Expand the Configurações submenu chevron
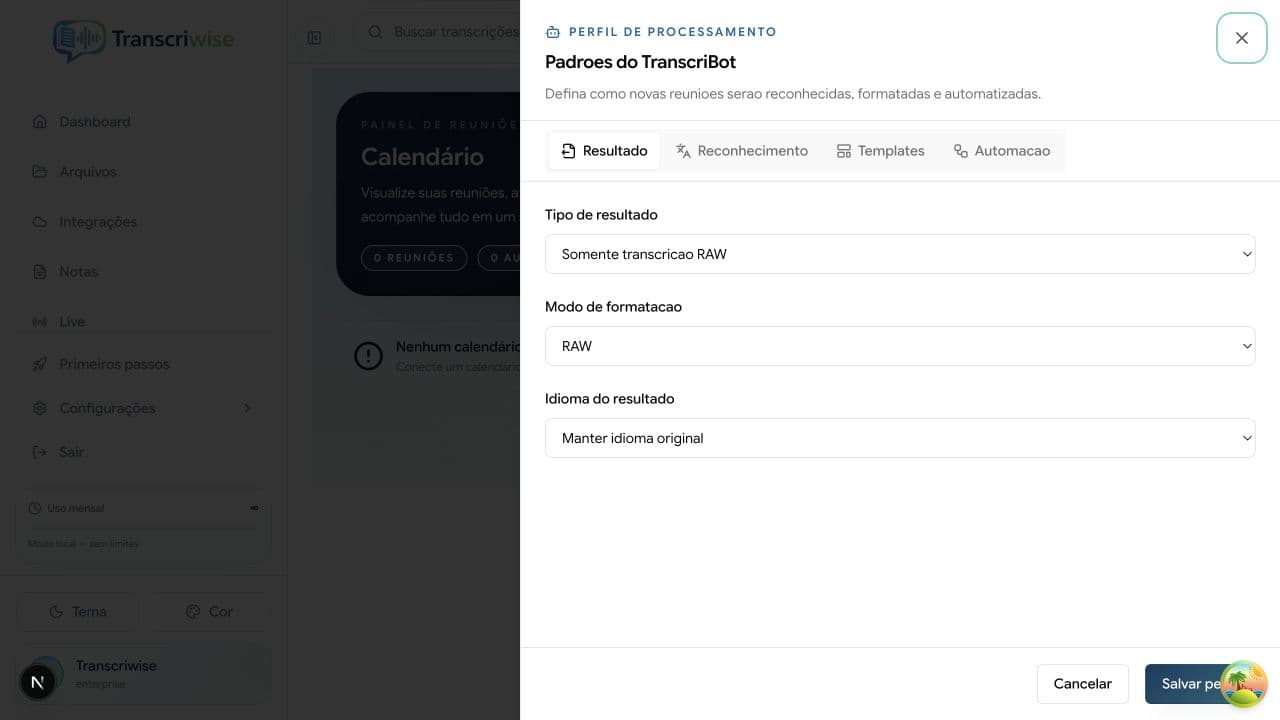1280x720 pixels. pos(247,408)
